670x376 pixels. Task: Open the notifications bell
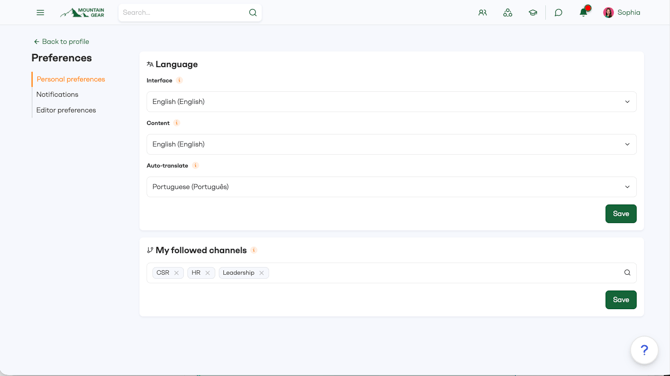pos(584,12)
